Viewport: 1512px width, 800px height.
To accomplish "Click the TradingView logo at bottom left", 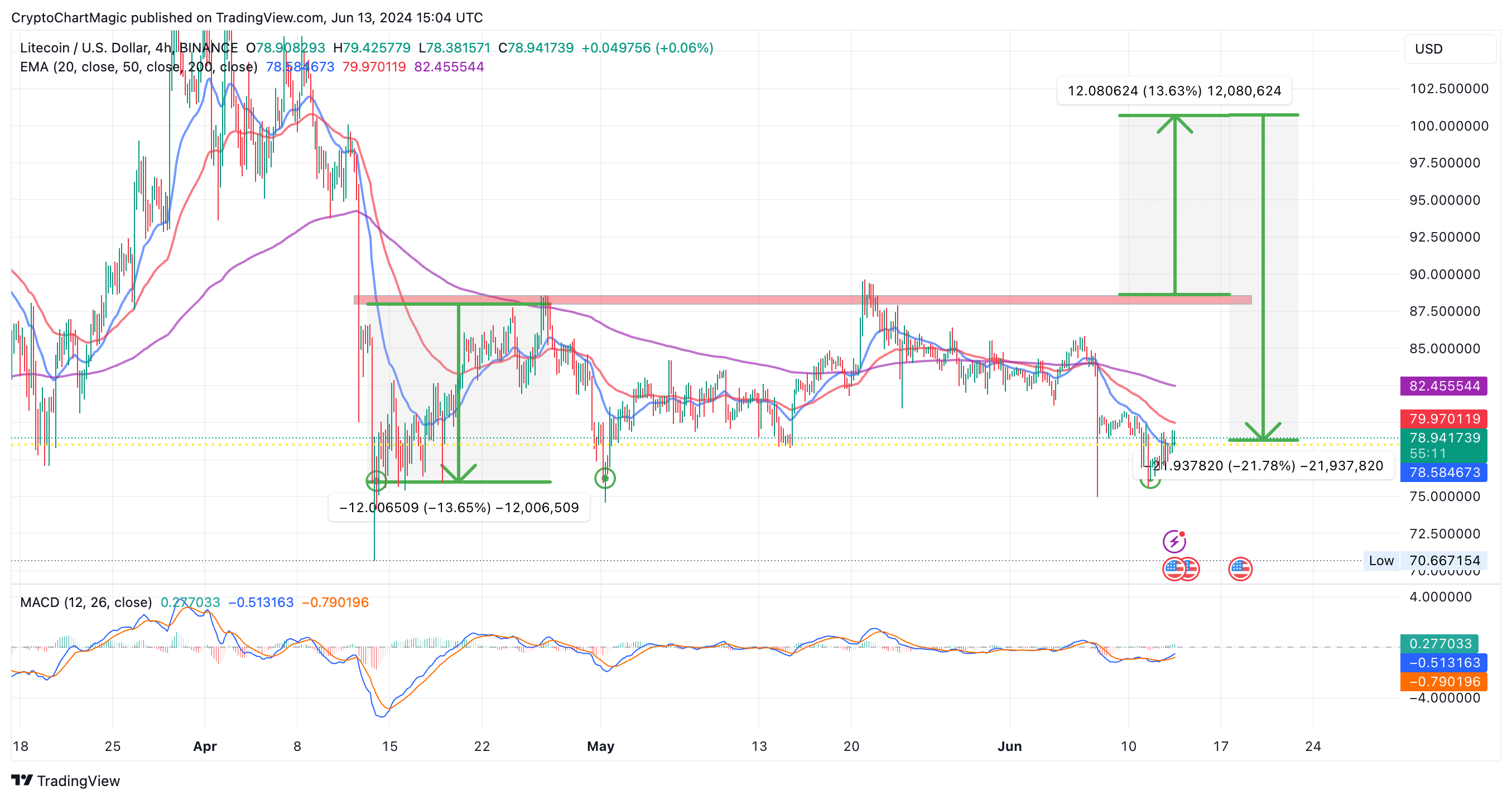I will pos(65,780).
